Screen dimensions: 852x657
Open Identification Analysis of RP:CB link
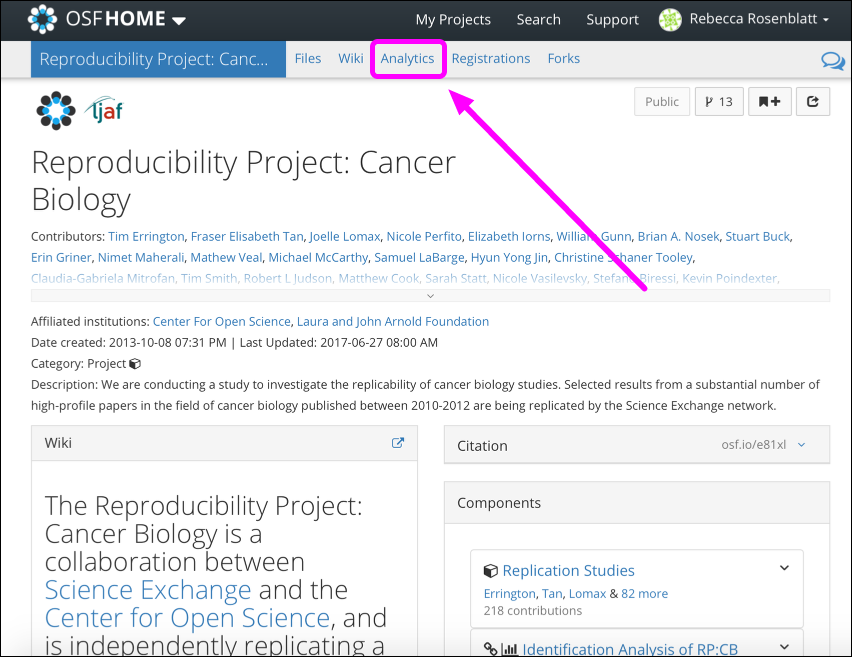[630, 649]
